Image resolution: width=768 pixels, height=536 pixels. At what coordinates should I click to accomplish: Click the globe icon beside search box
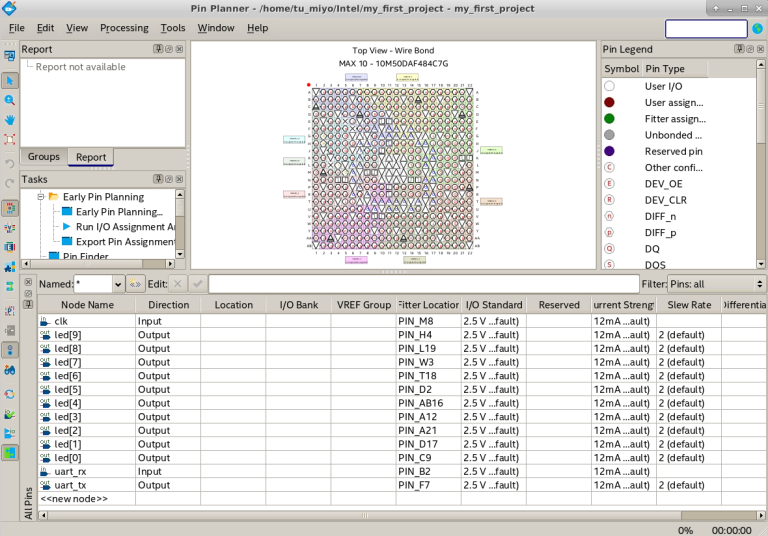pyautogui.click(x=757, y=29)
